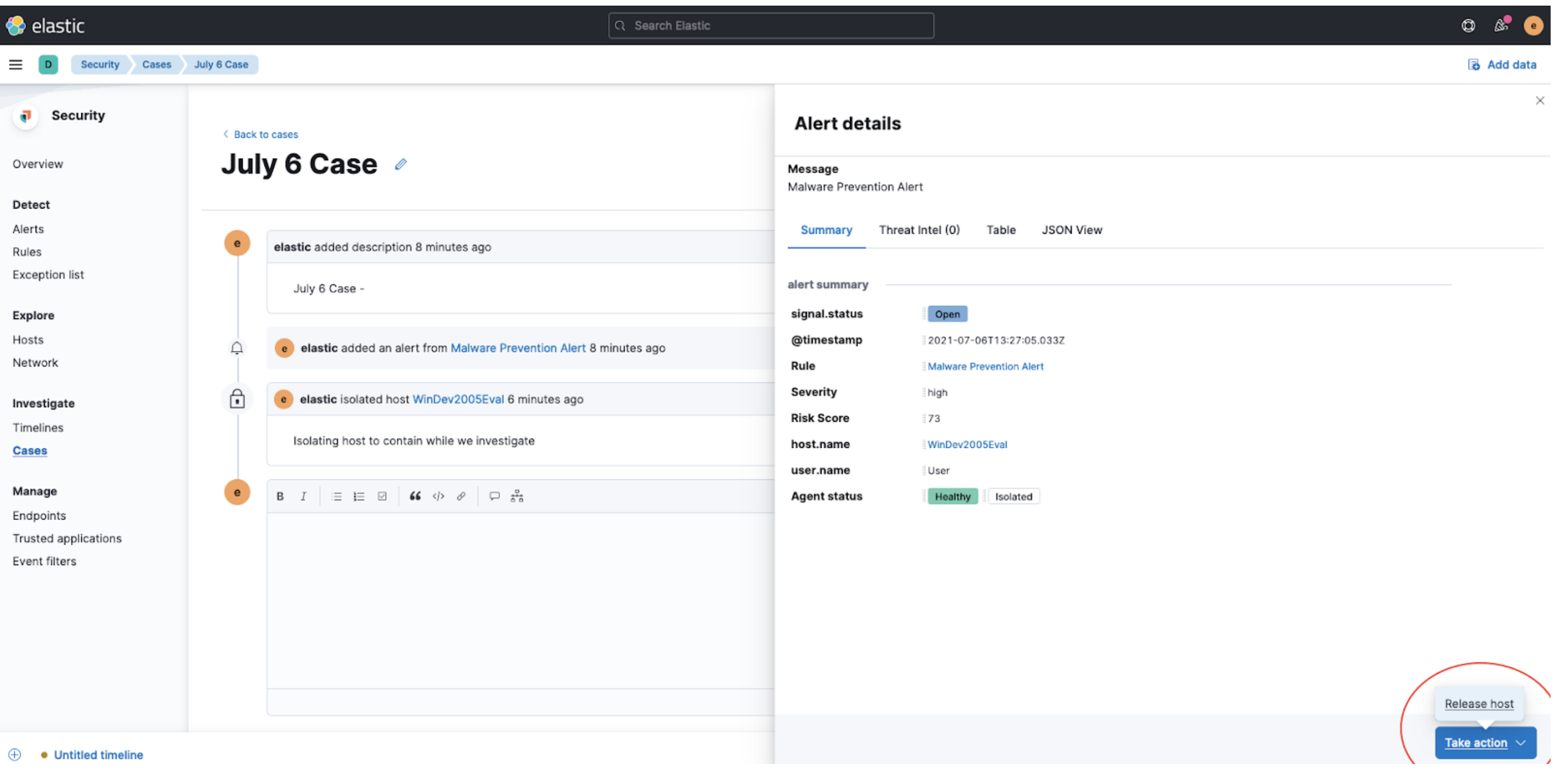This screenshot has height=784, width=1557.
Task: Click the insert link icon in the editor
Action: point(461,496)
